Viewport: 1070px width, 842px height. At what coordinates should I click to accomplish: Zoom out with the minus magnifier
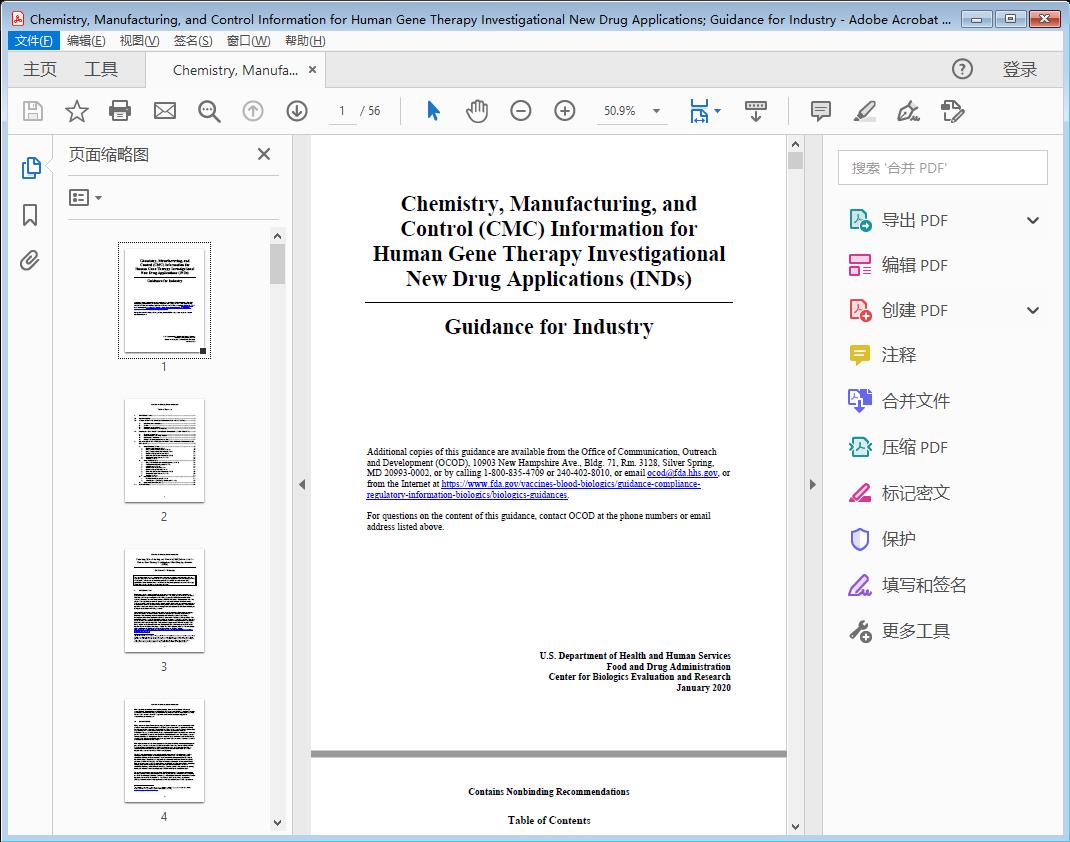point(521,111)
